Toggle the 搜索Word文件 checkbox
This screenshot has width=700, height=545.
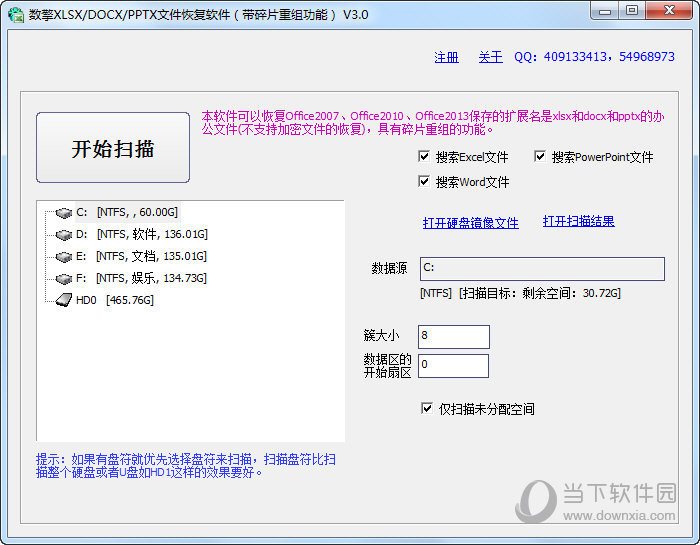[x=424, y=181]
